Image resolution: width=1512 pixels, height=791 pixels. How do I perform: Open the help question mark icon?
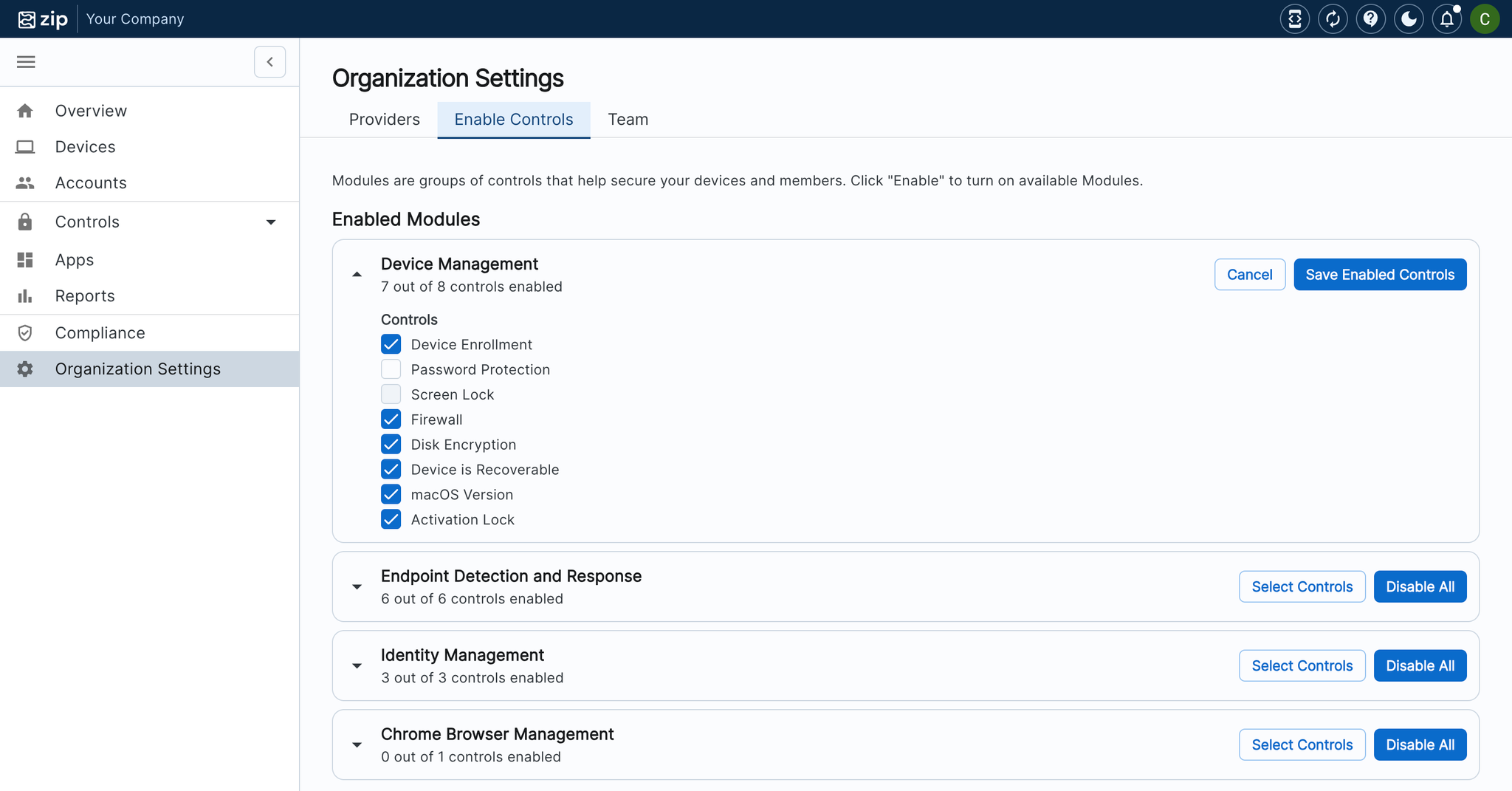(1370, 19)
